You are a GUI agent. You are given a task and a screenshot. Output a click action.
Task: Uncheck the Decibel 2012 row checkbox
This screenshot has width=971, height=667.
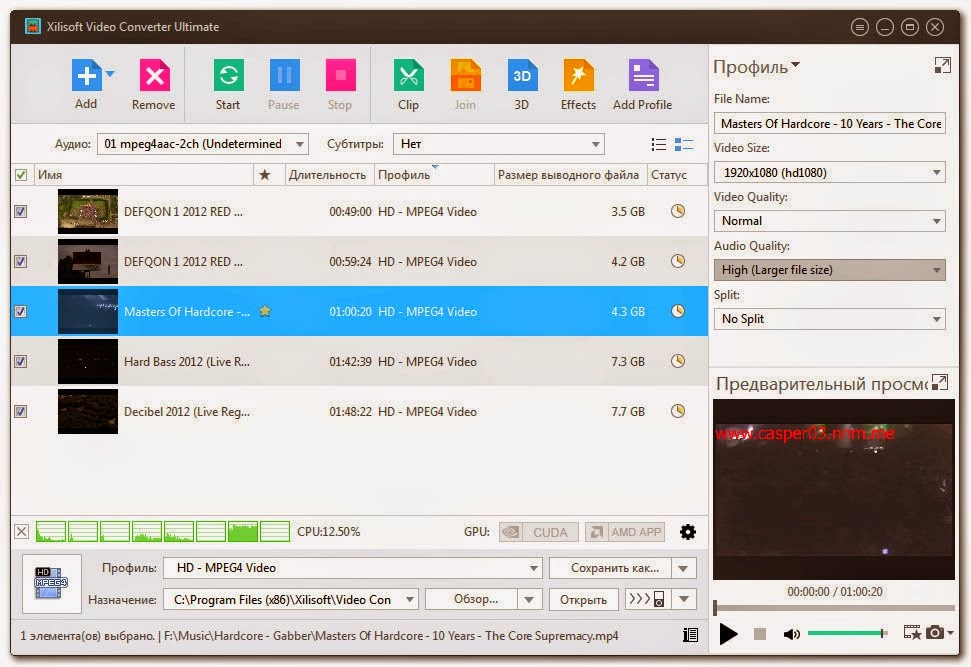[20, 411]
